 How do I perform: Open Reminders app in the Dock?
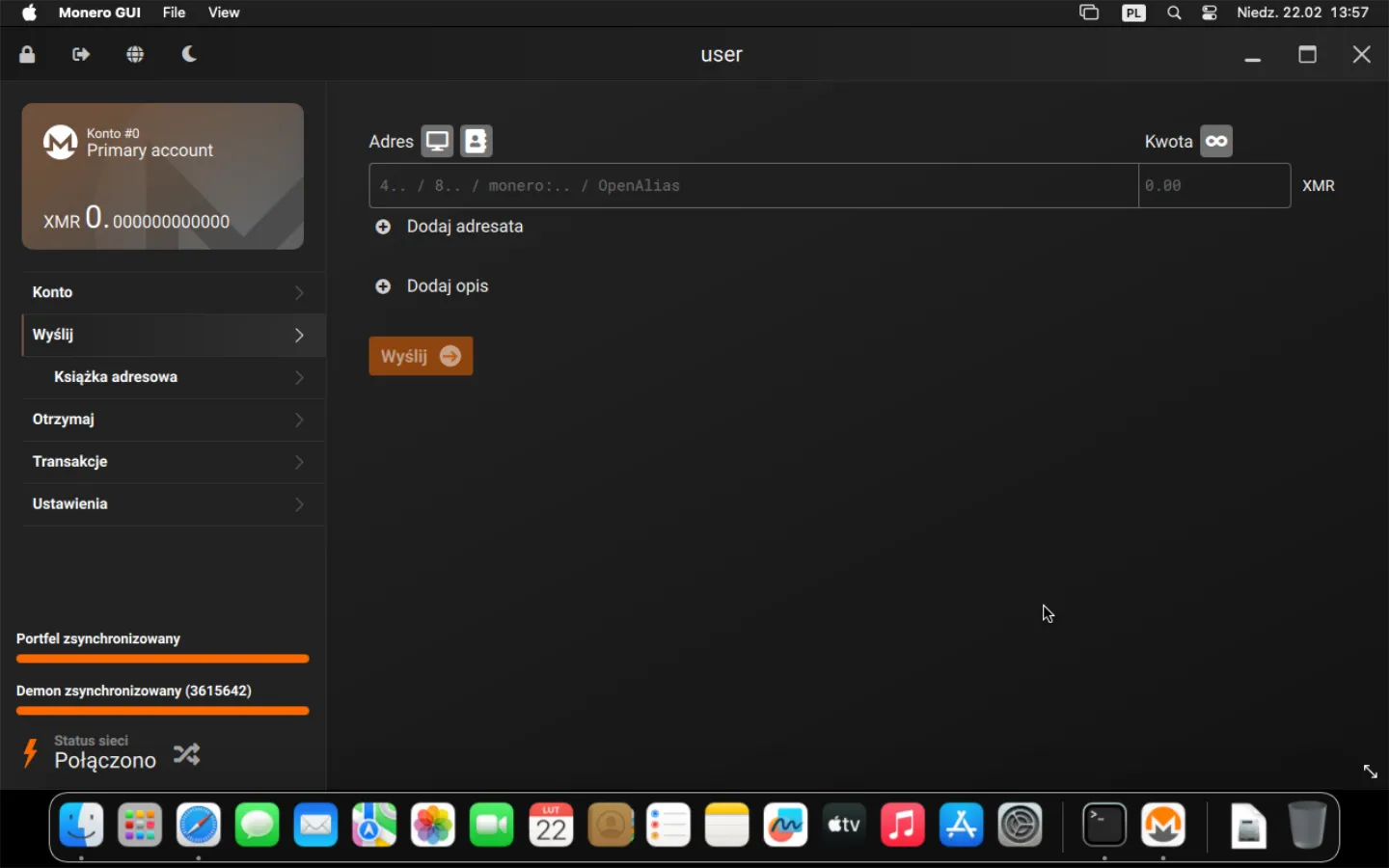(668, 826)
